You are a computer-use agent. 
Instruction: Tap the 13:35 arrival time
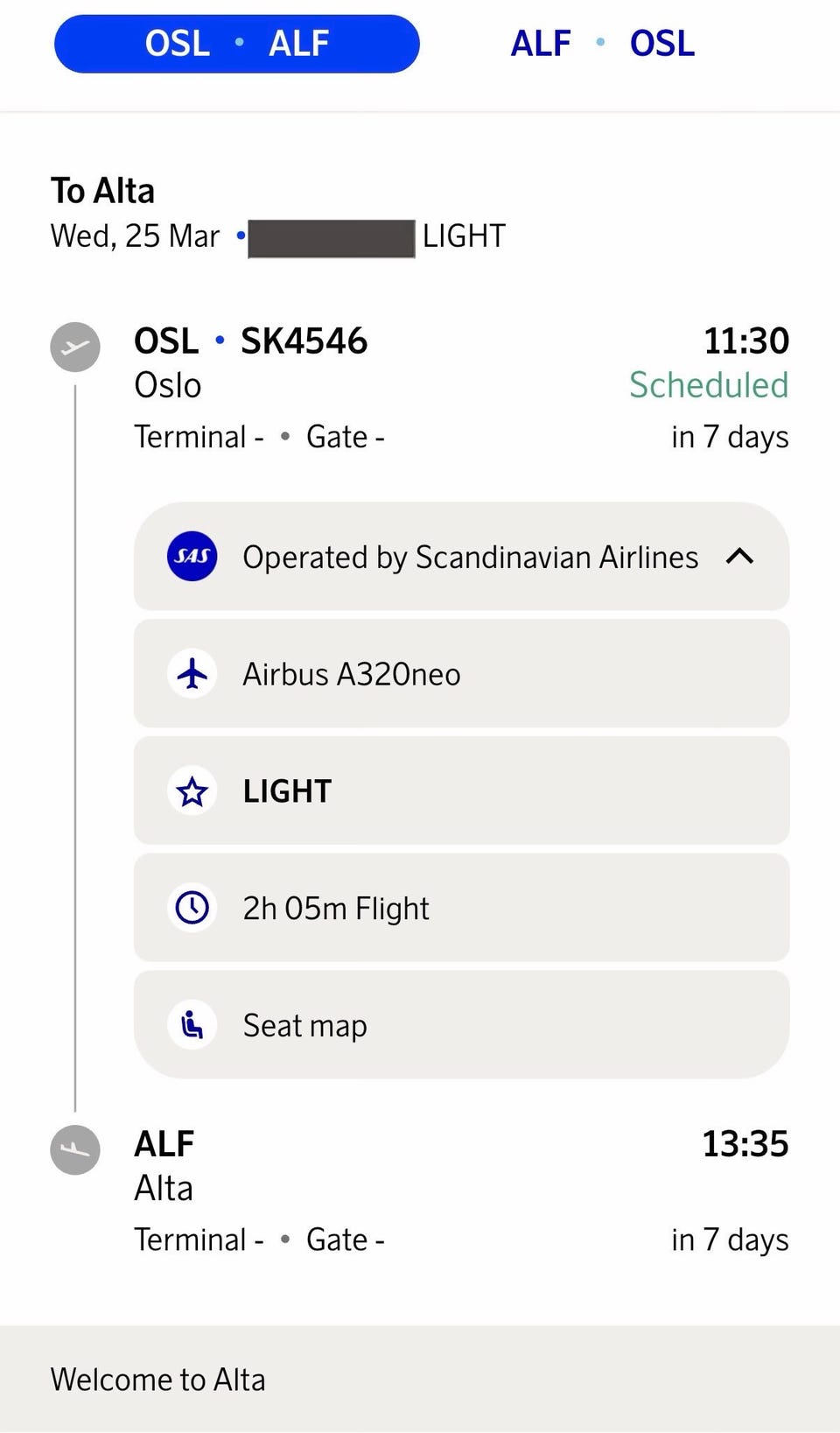745,1144
